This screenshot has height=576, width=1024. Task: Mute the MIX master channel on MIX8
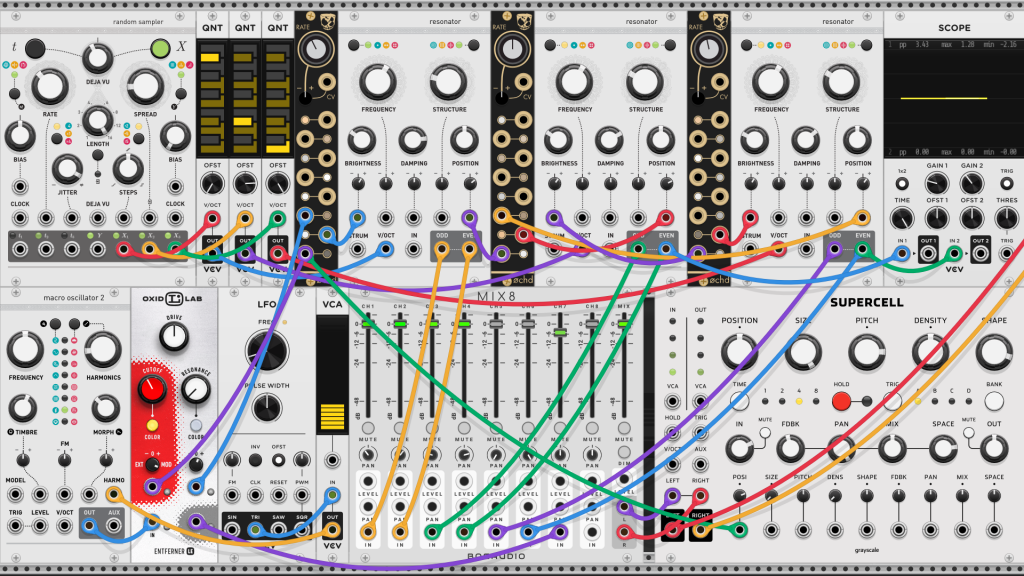point(624,428)
